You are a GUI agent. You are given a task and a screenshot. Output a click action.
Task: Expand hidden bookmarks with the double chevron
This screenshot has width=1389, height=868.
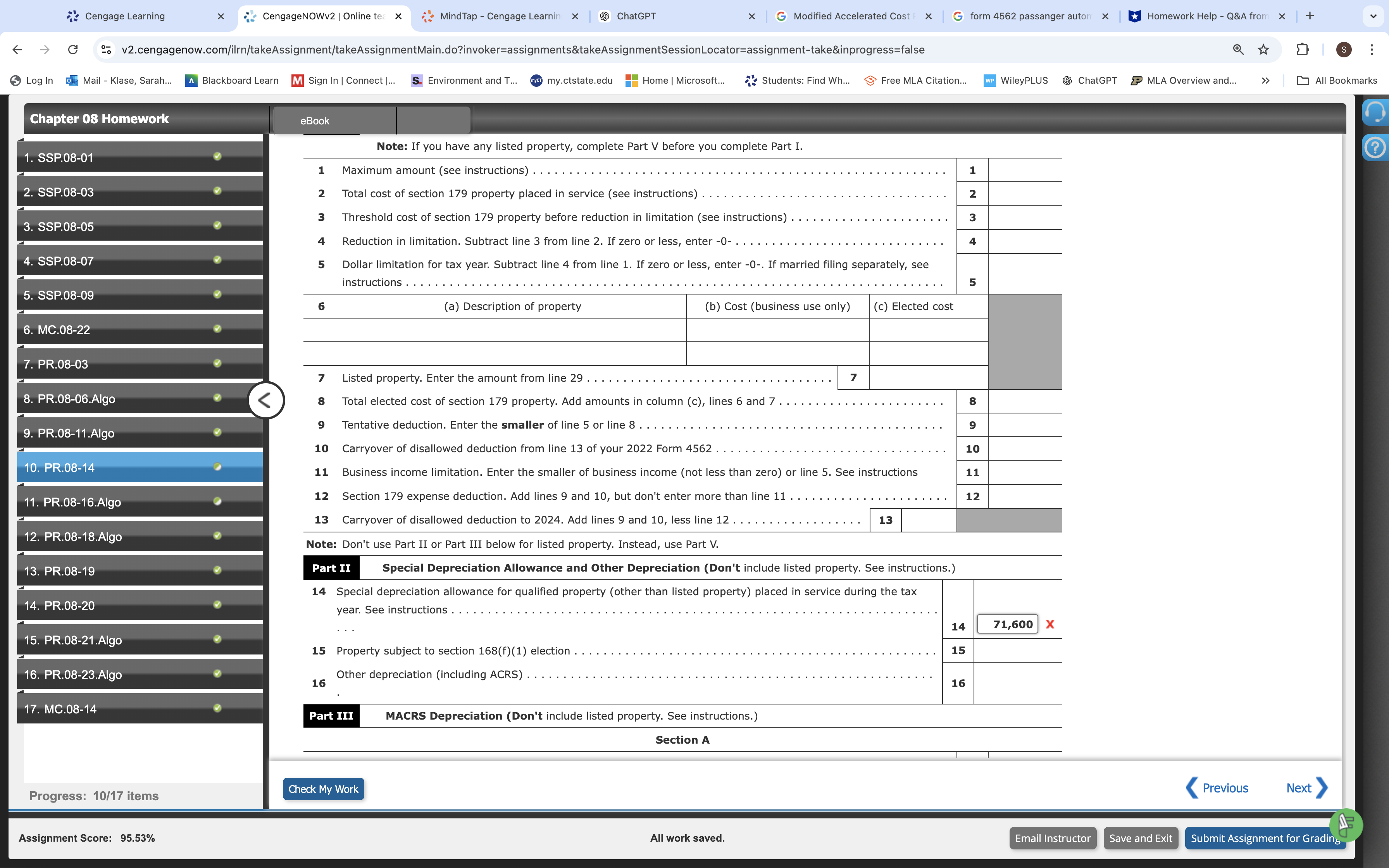pyautogui.click(x=1265, y=80)
